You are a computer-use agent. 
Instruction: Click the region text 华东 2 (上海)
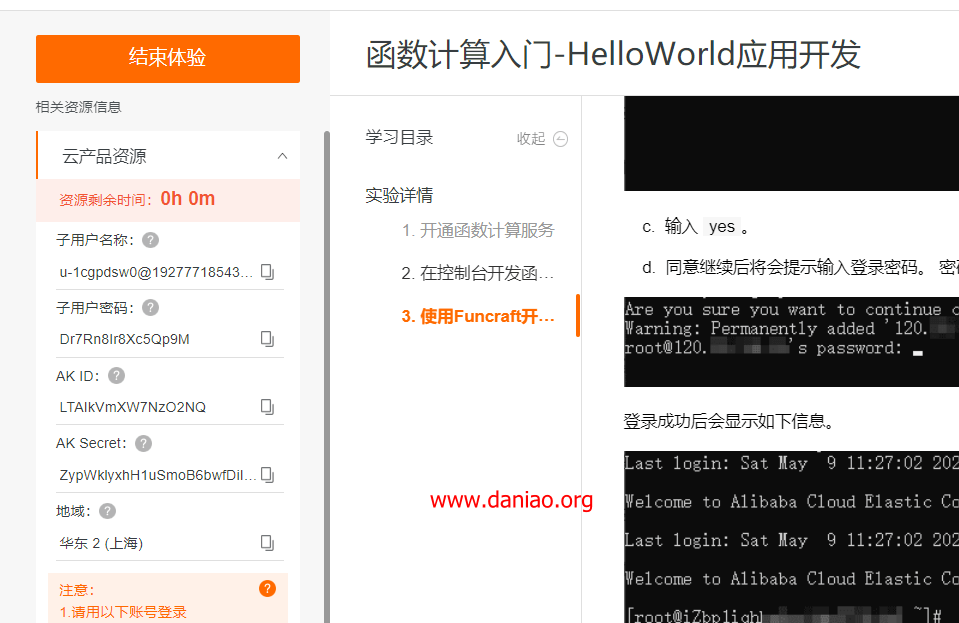click(x=101, y=543)
